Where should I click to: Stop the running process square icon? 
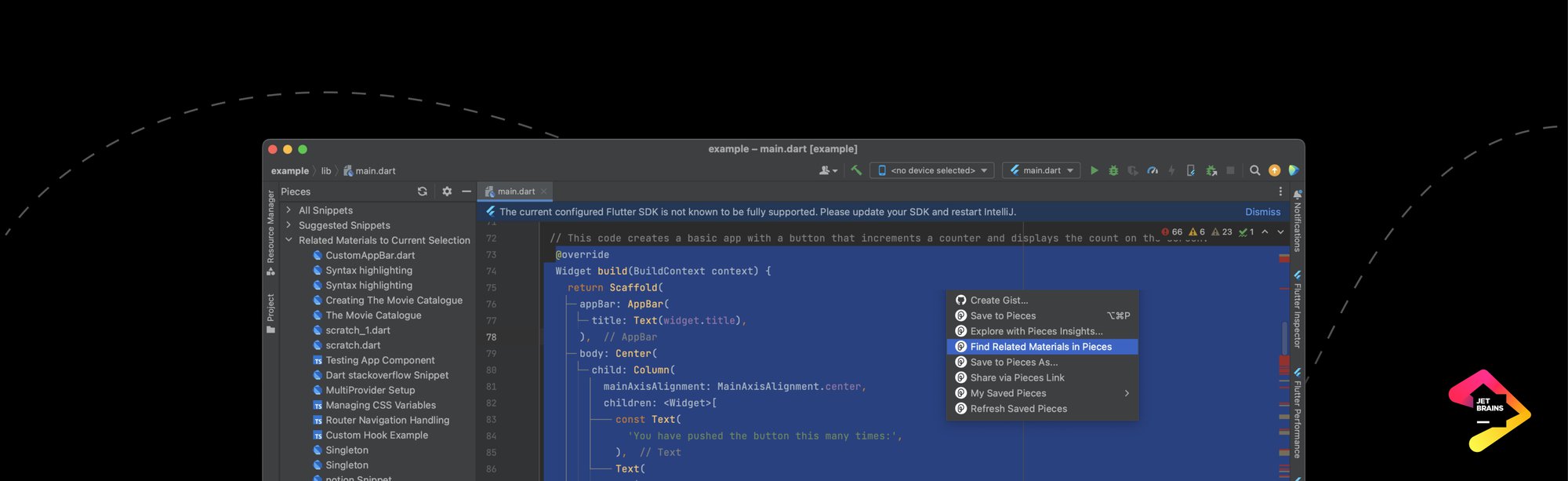coord(1230,170)
